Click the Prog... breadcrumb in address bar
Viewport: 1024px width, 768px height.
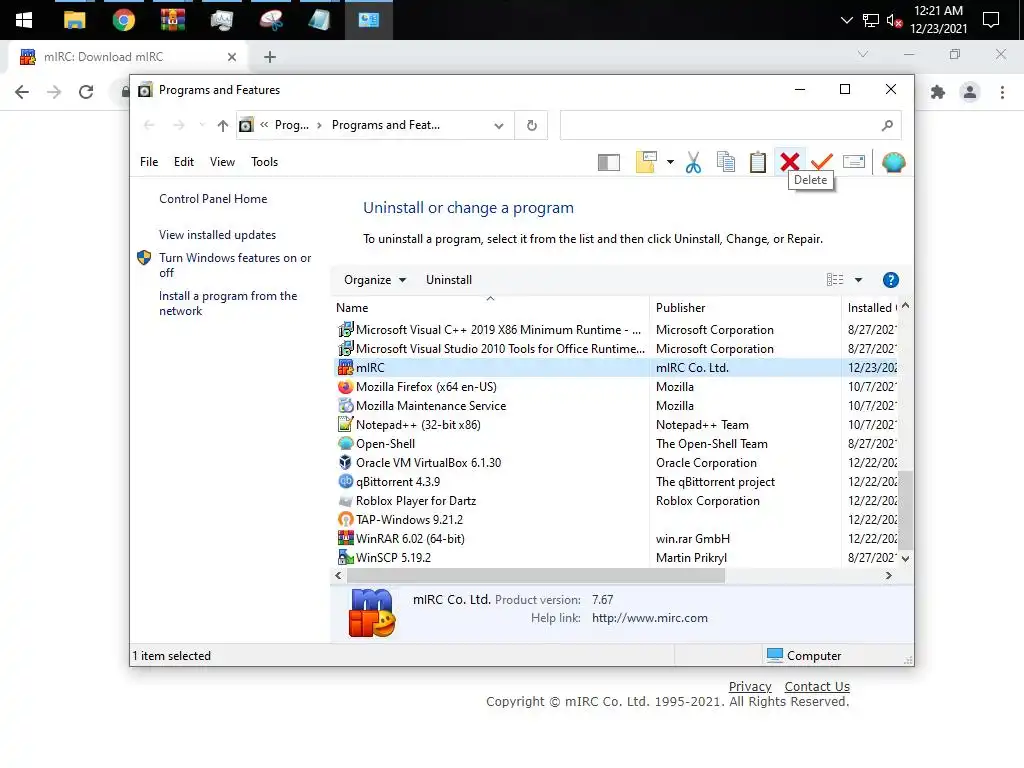coord(292,125)
